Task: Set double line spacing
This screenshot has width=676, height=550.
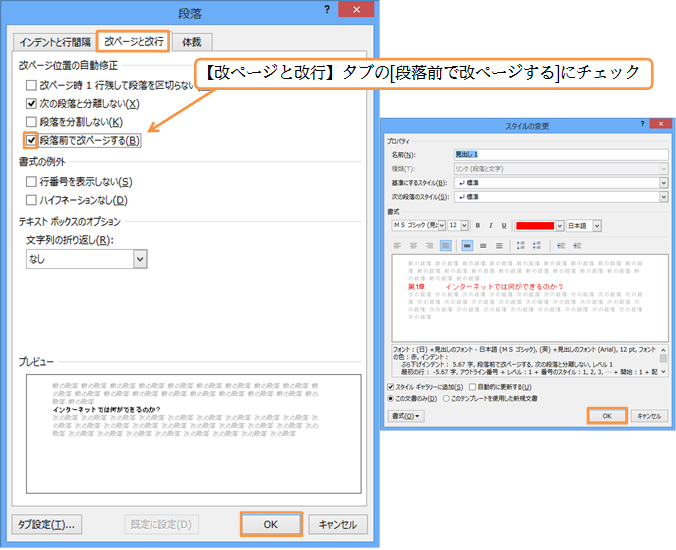Action: [499, 246]
